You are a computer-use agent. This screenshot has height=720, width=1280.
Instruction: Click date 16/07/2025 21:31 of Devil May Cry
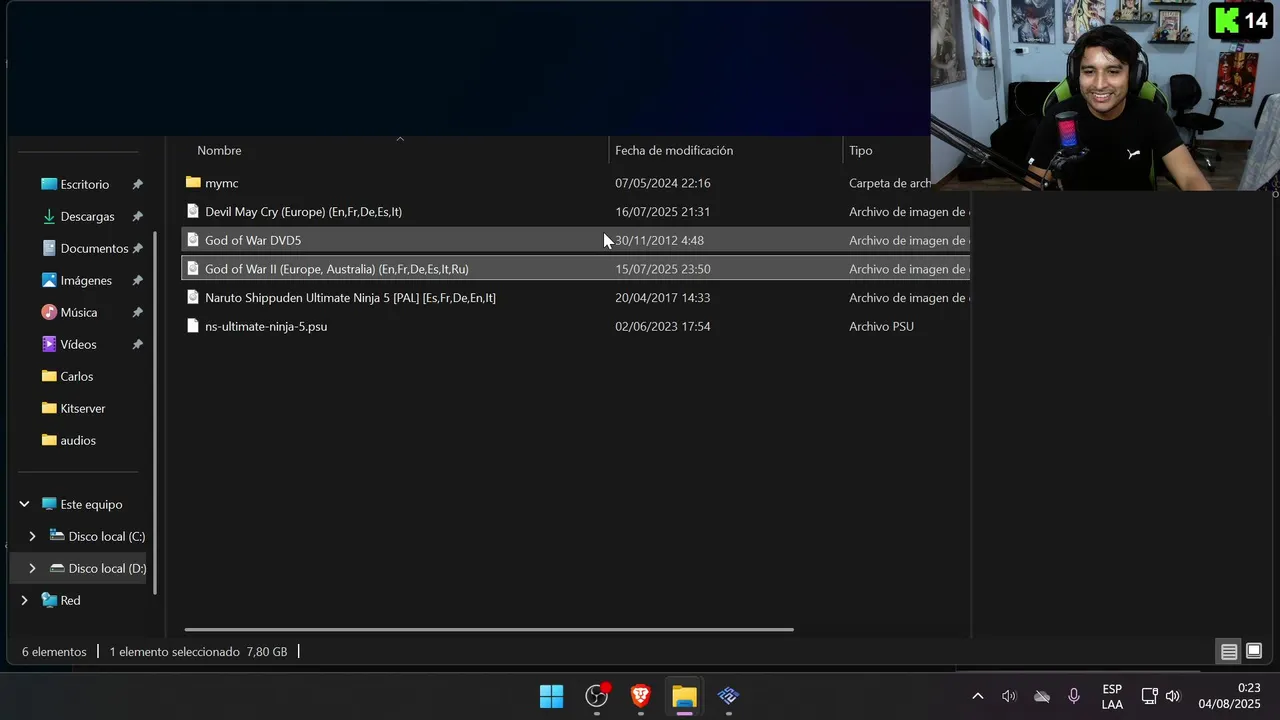click(x=662, y=212)
